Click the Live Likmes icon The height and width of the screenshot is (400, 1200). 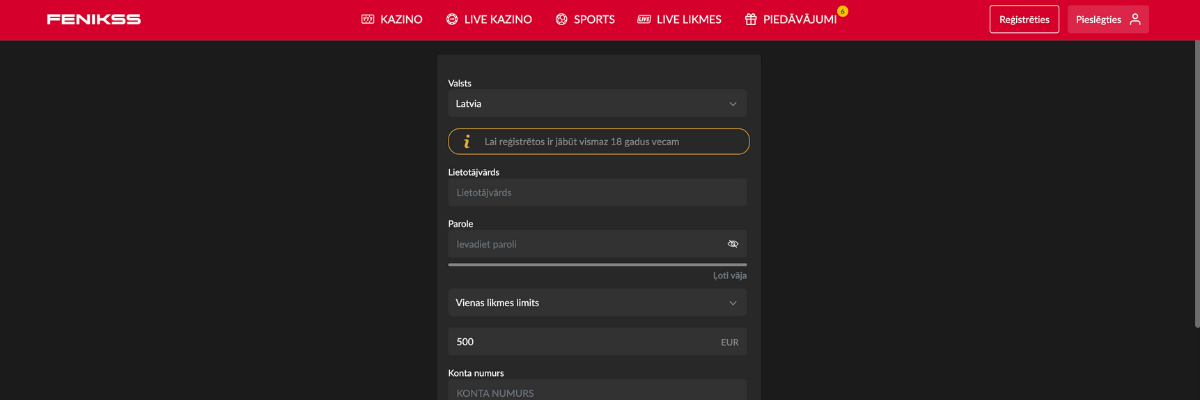pyautogui.click(x=644, y=19)
